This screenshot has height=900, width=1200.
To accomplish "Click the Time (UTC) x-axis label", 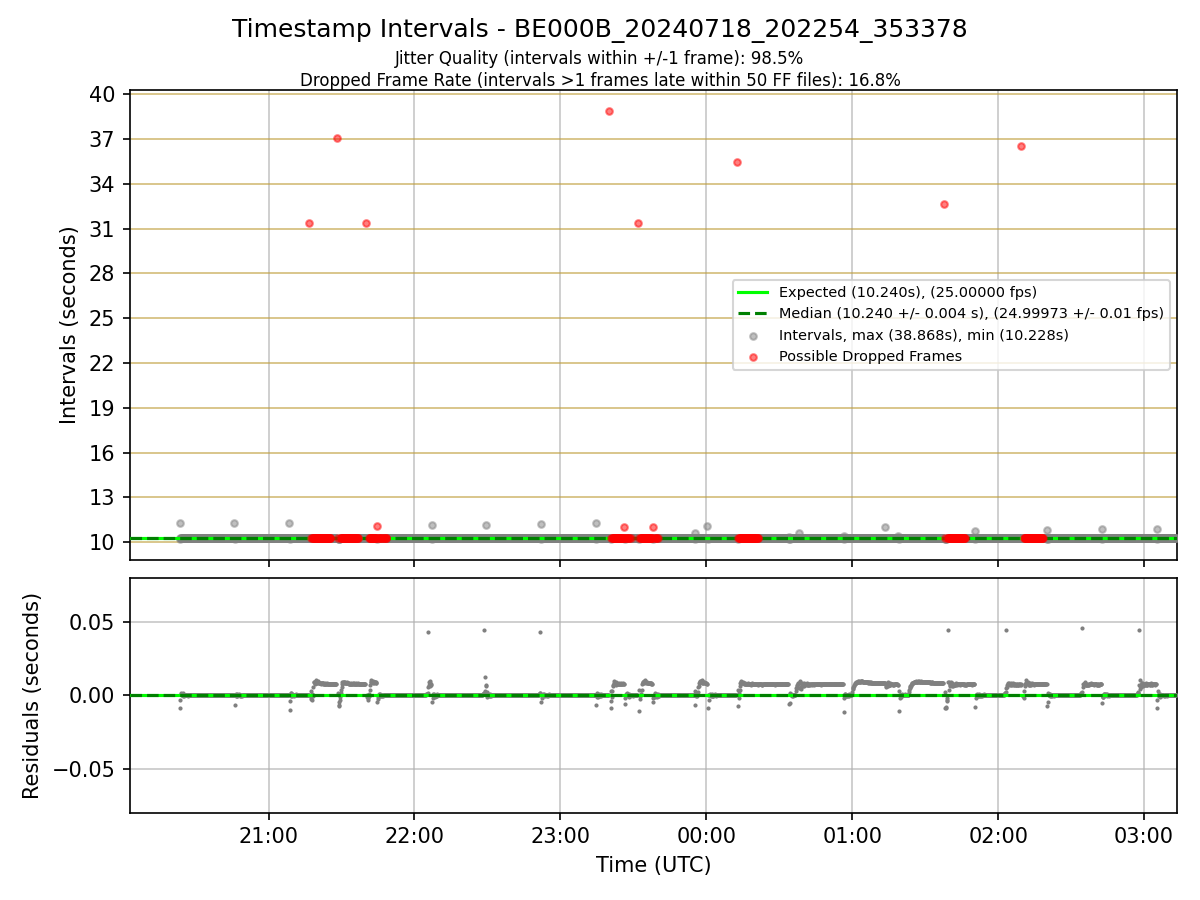I will click(653, 865).
